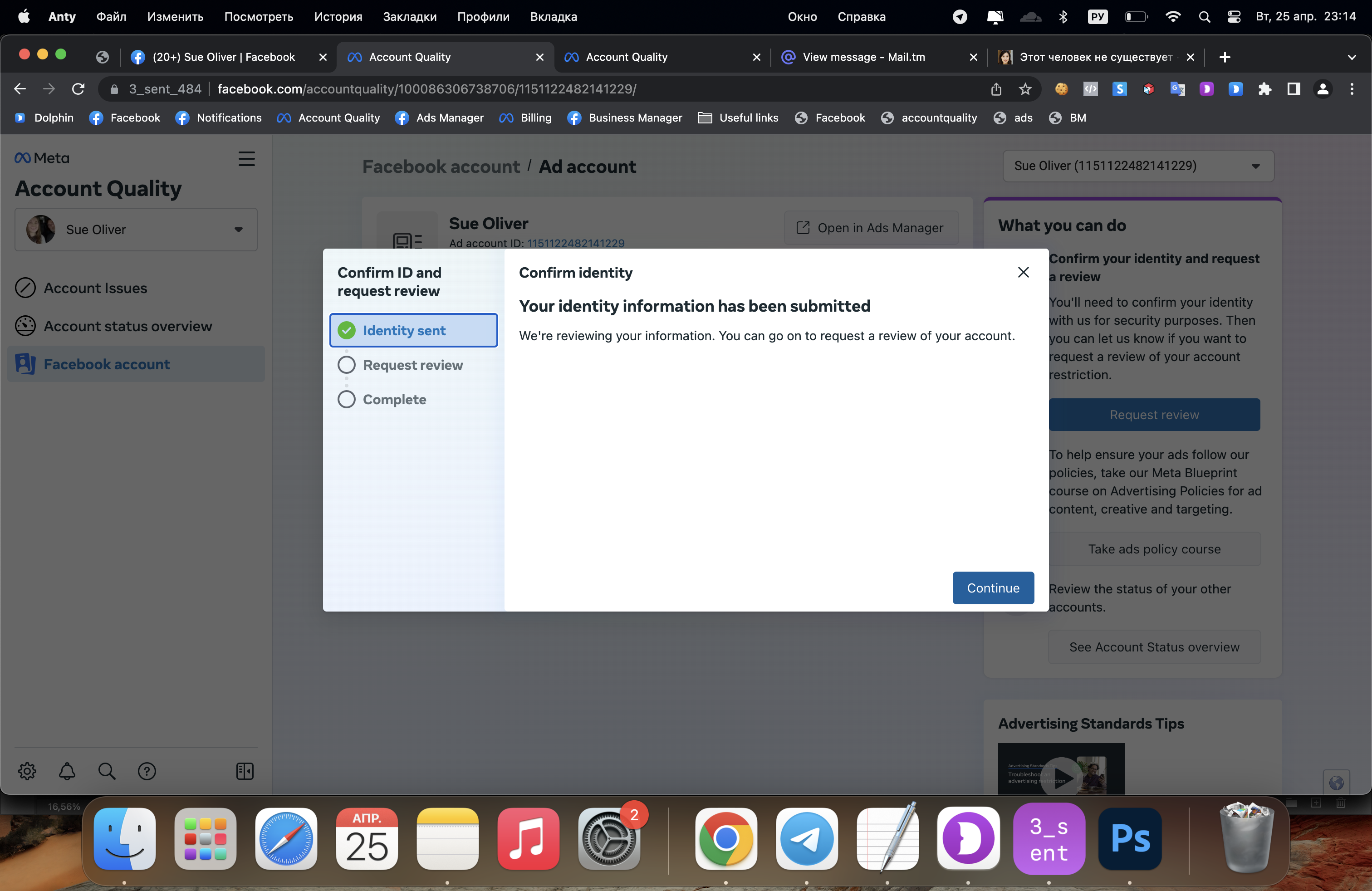
Task: Click the Continue button in the dialog
Action: tap(993, 587)
